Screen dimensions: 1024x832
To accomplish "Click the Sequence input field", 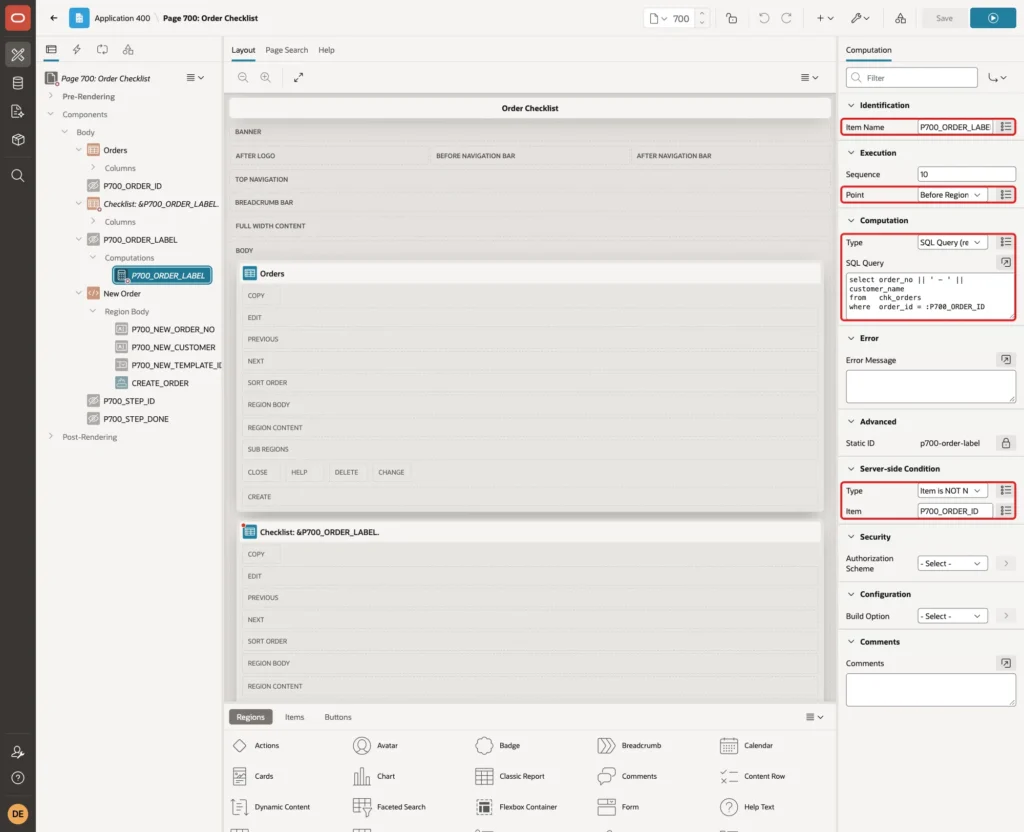I will tap(966, 174).
